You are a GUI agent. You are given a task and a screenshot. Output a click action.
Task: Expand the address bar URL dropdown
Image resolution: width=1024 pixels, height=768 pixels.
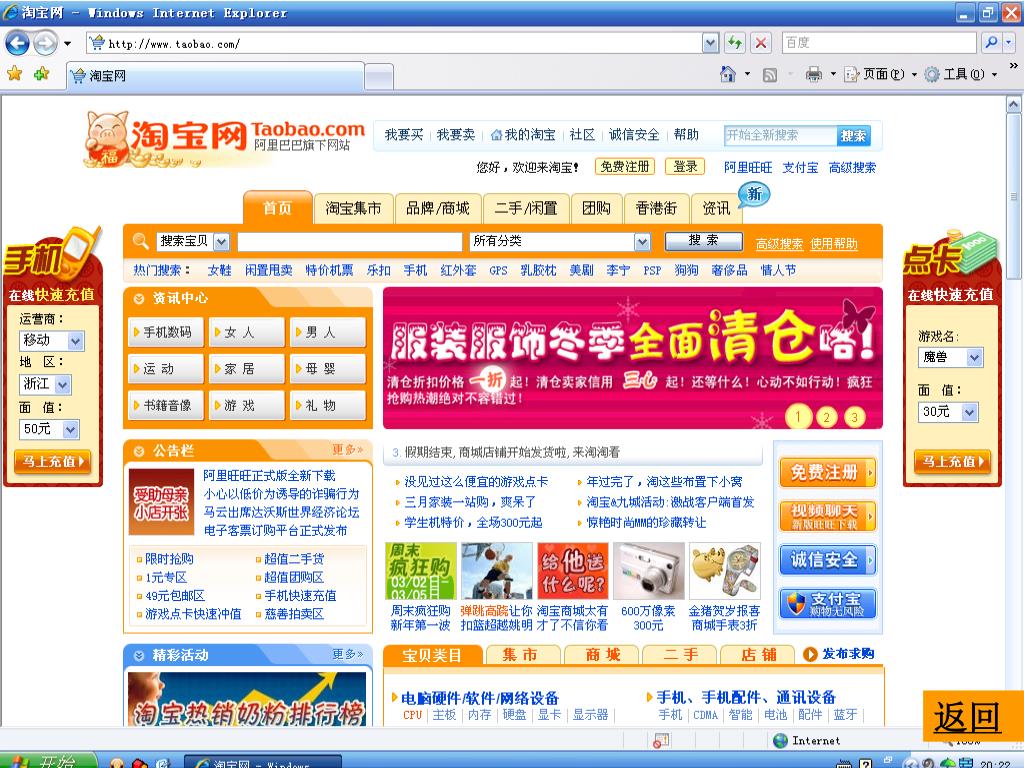(x=711, y=44)
